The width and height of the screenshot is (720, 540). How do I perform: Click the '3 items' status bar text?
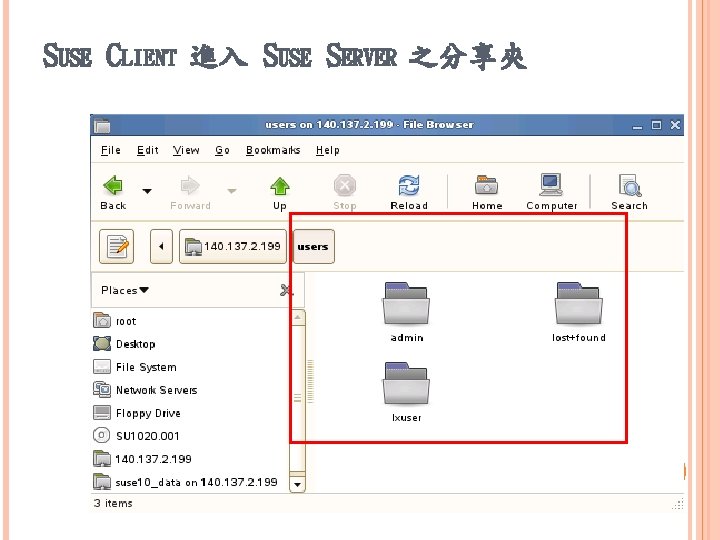pyautogui.click(x=113, y=503)
